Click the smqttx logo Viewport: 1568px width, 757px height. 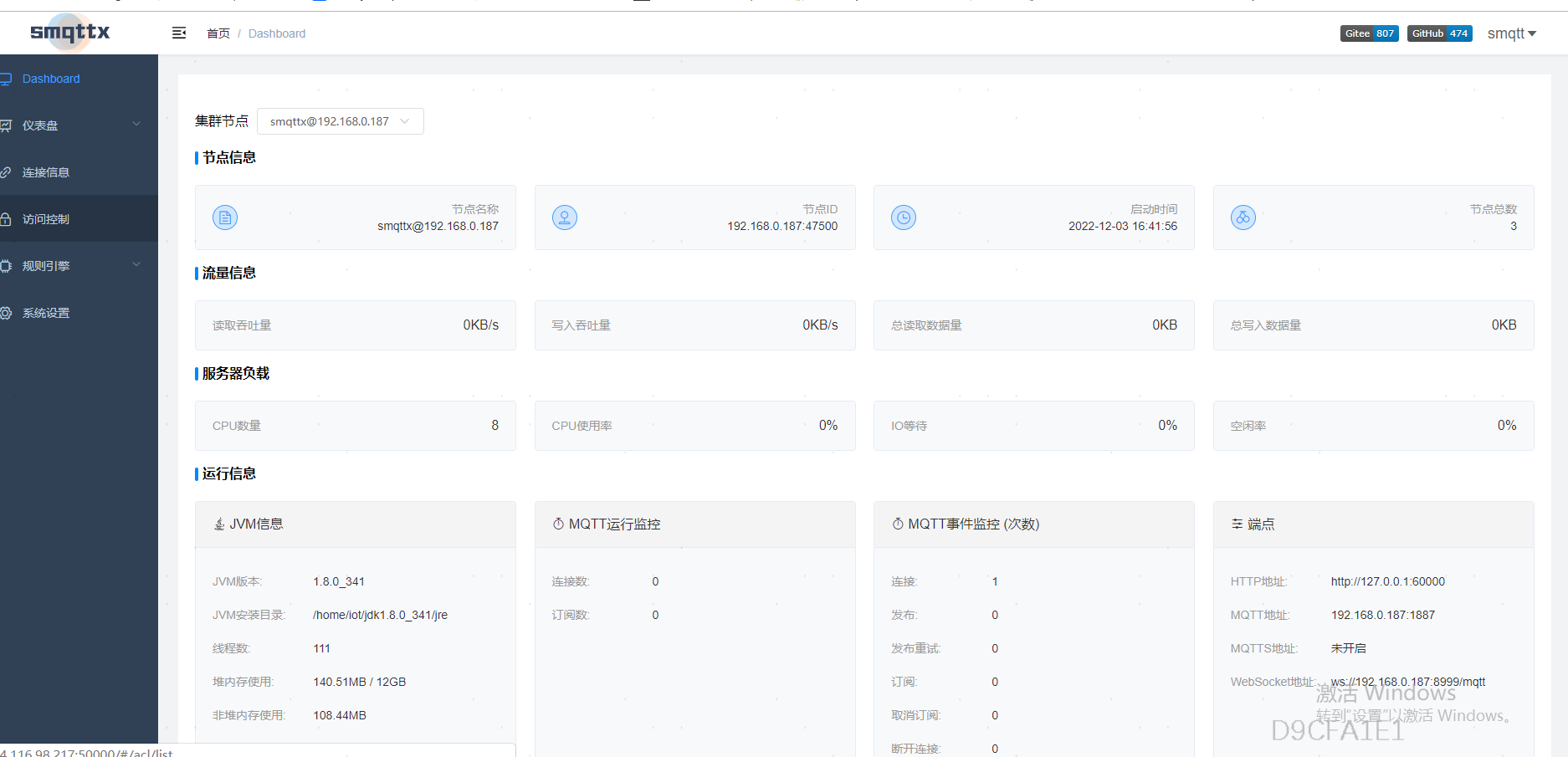[70, 33]
